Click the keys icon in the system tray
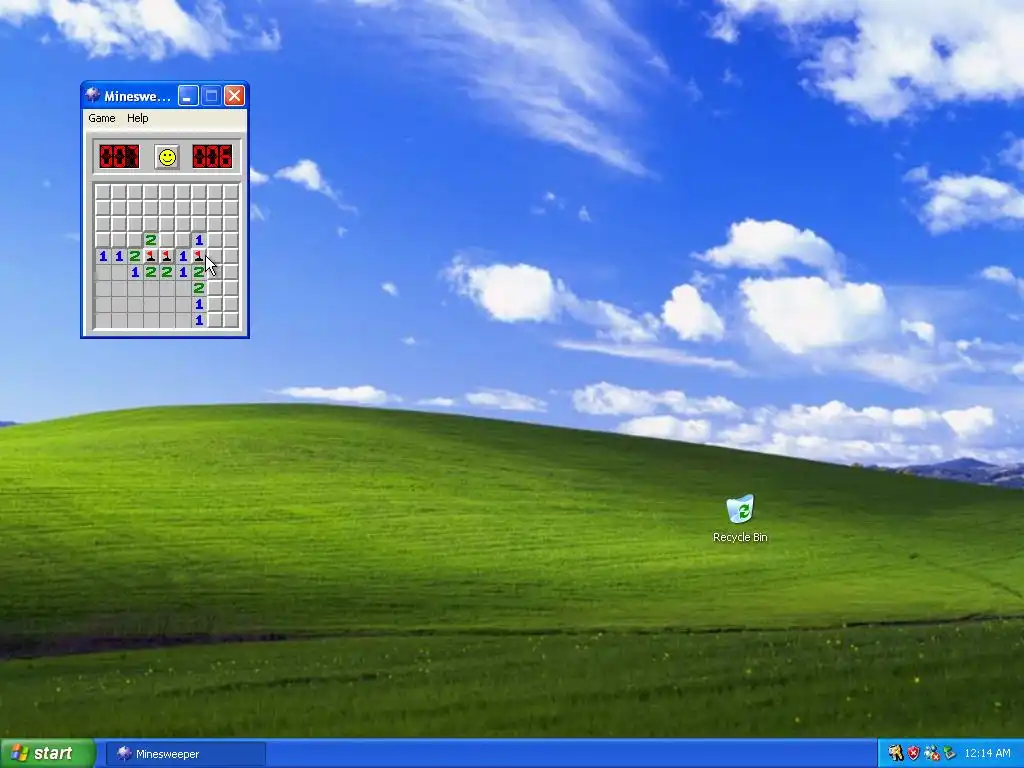Screen dimensions: 1024x768 (895, 754)
